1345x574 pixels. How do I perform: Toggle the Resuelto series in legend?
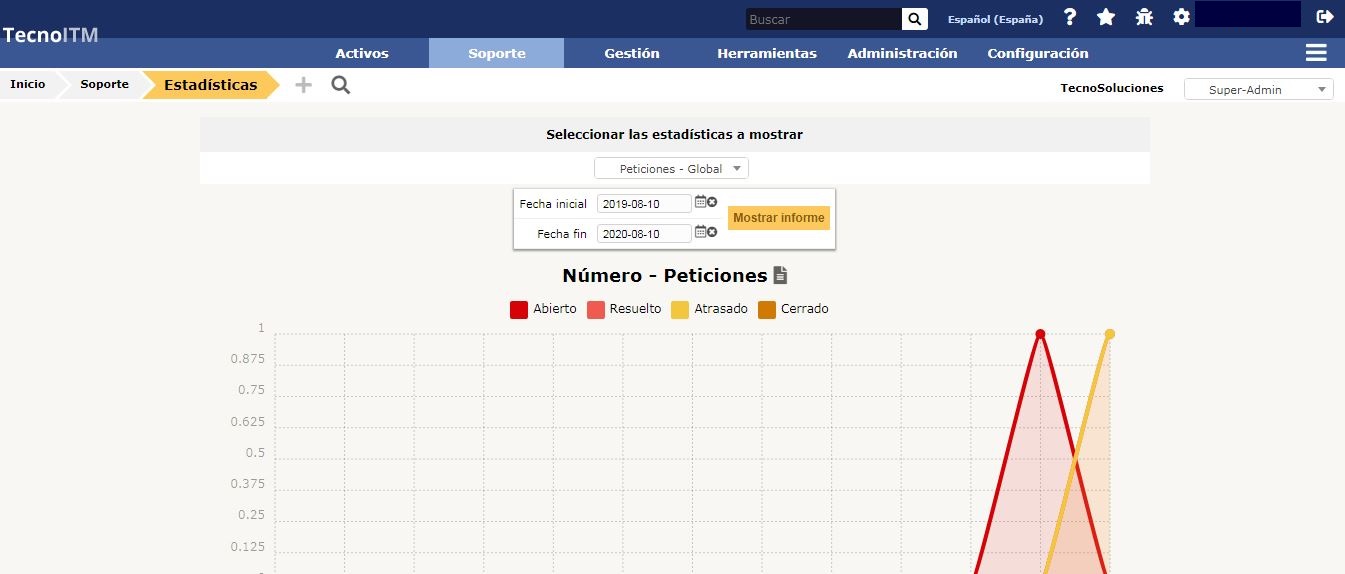click(624, 309)
